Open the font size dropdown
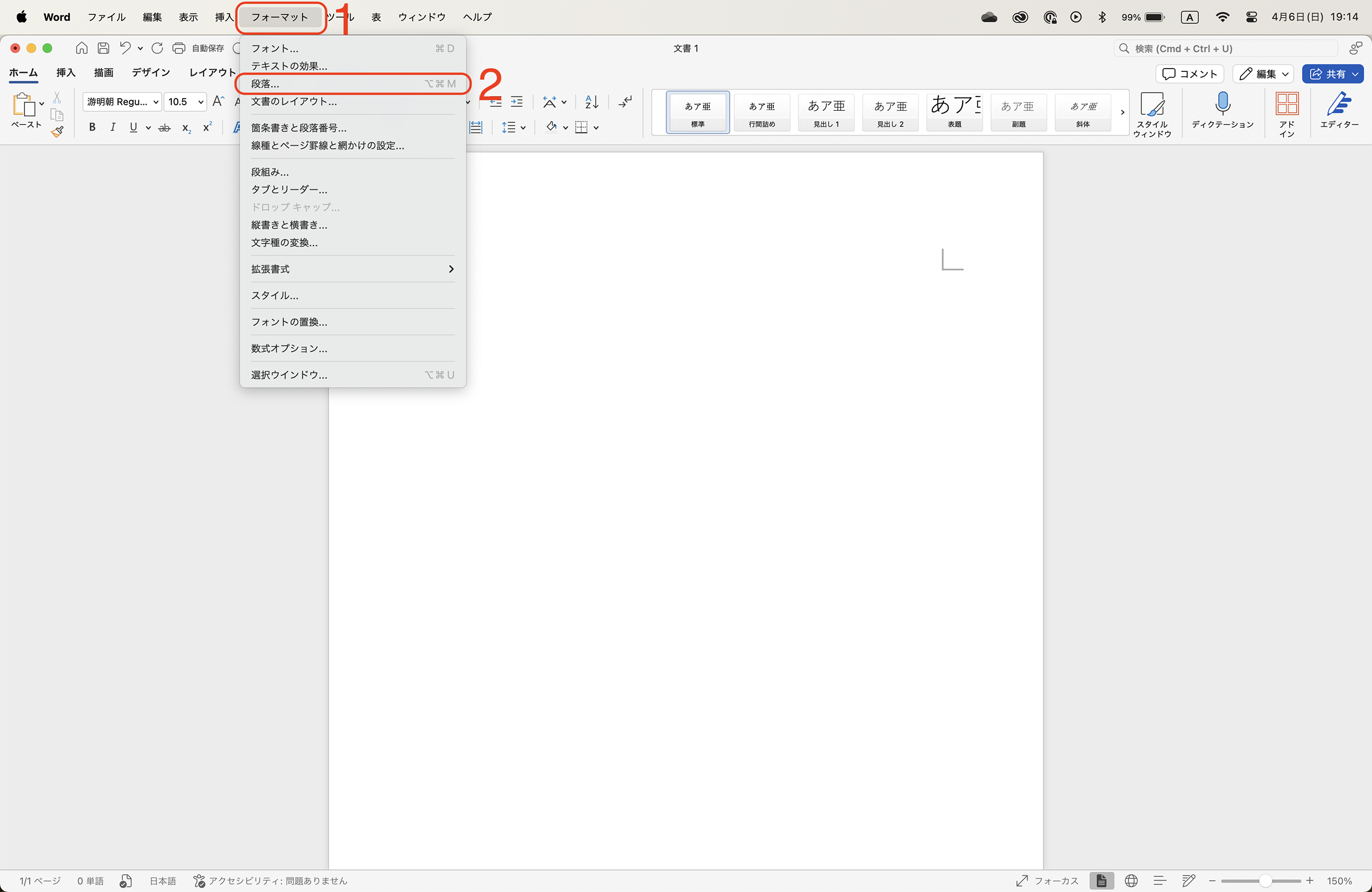The image size is (1372, 892). (x=201, y=102)
